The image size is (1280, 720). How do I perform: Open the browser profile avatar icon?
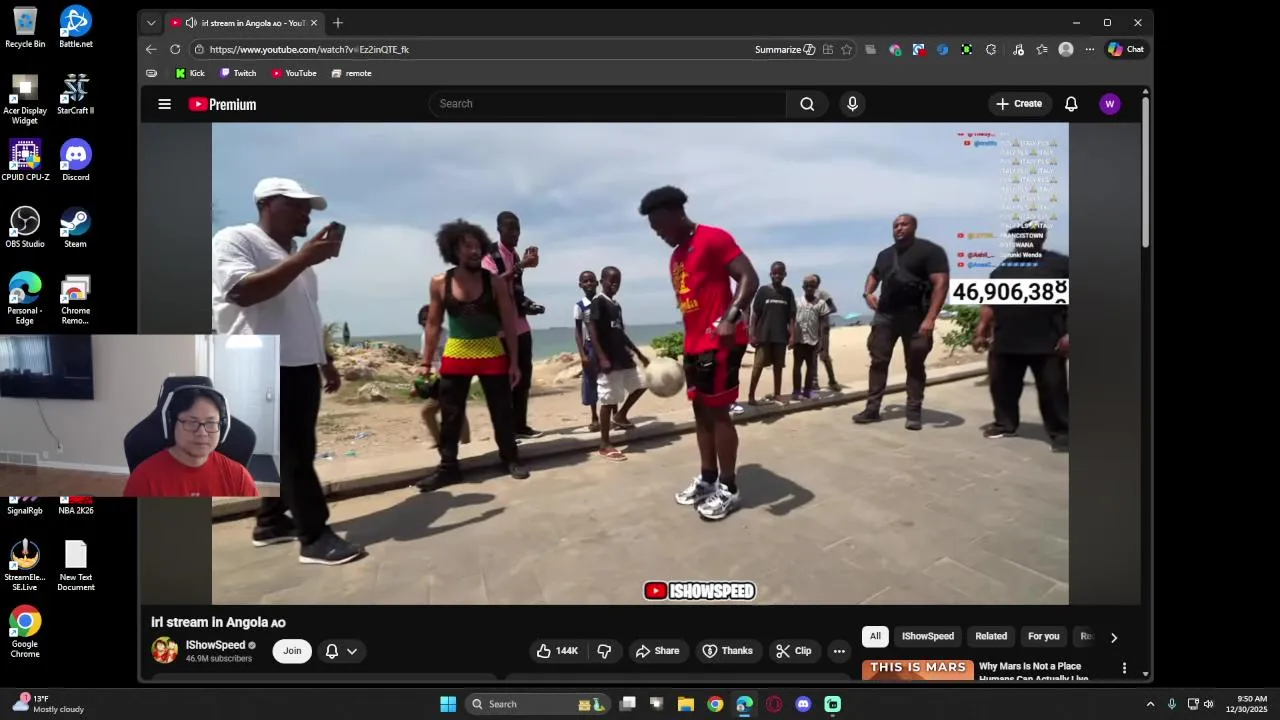pyautogui.click(x=1066, y=49)
